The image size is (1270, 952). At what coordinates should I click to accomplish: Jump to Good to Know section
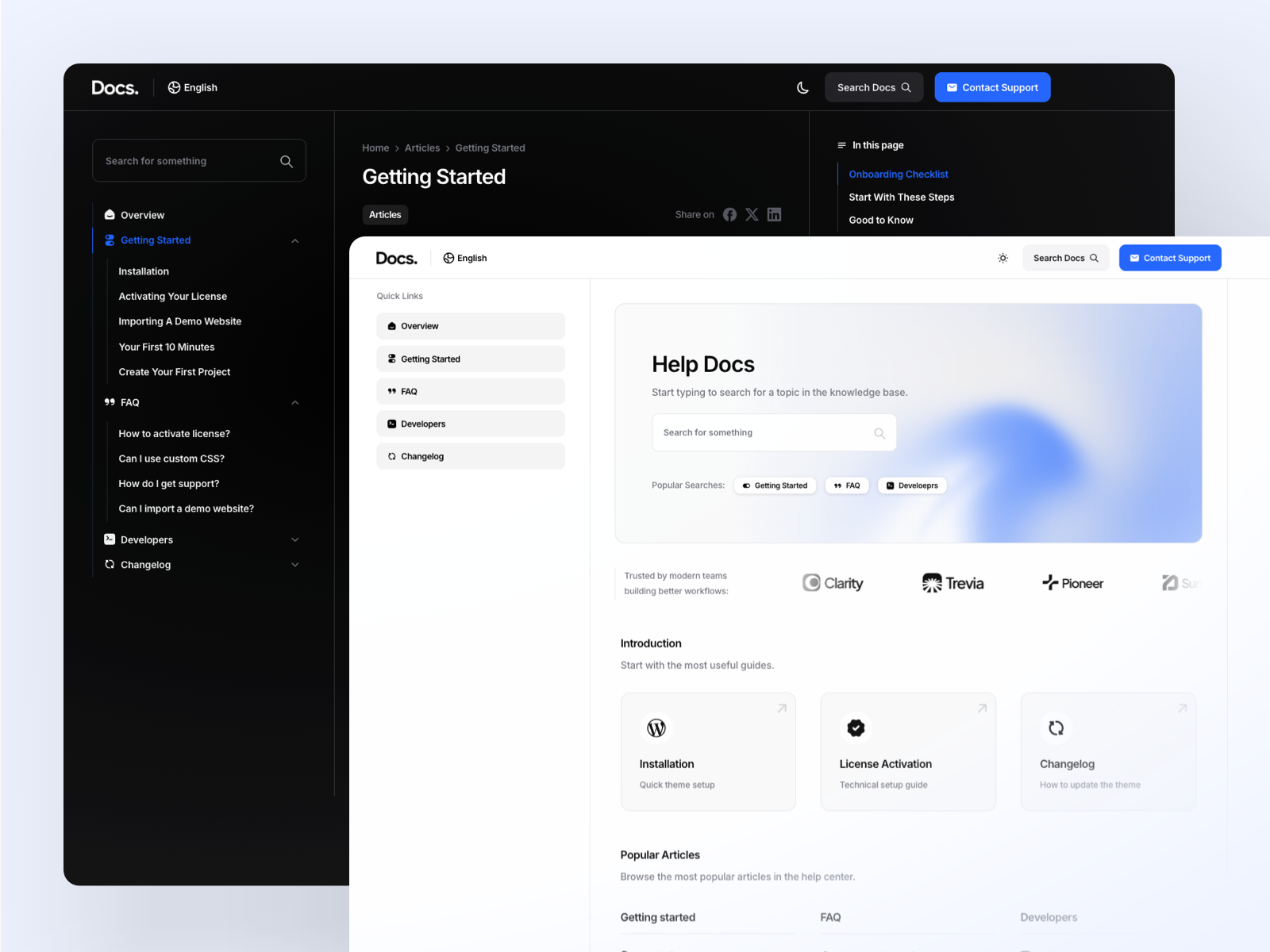click(x=881, y=220)
